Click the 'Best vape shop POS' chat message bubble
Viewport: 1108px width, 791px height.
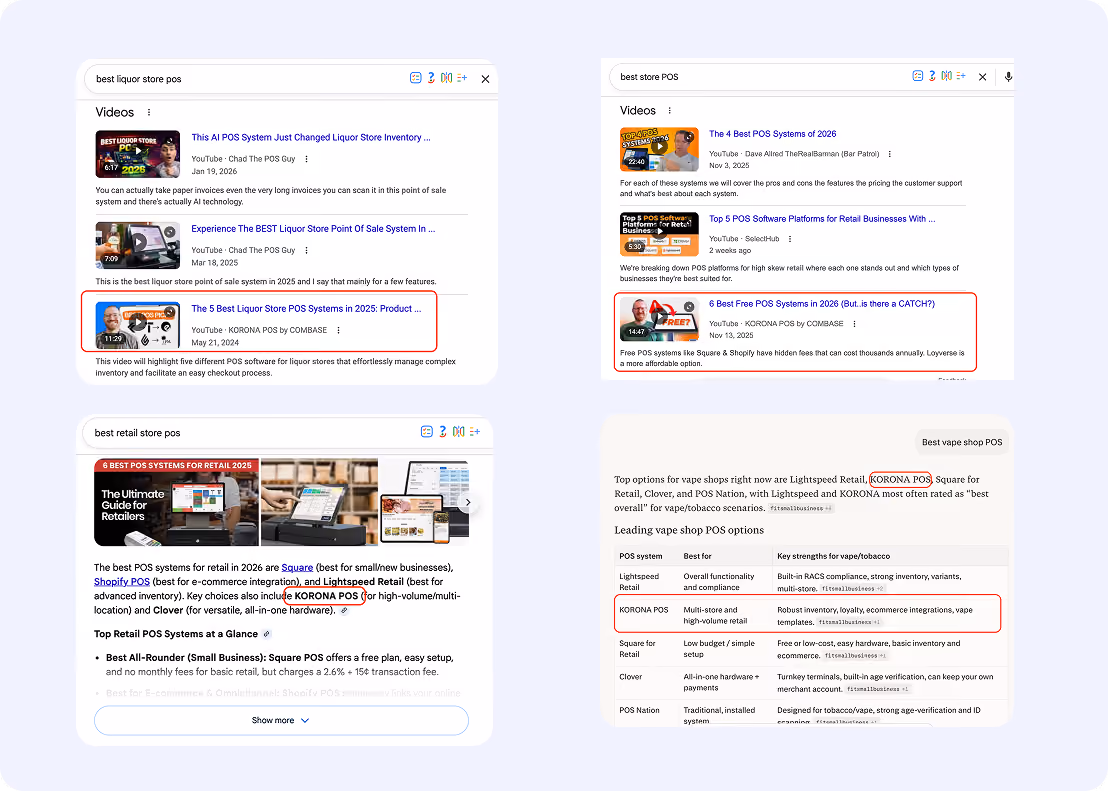962,443
